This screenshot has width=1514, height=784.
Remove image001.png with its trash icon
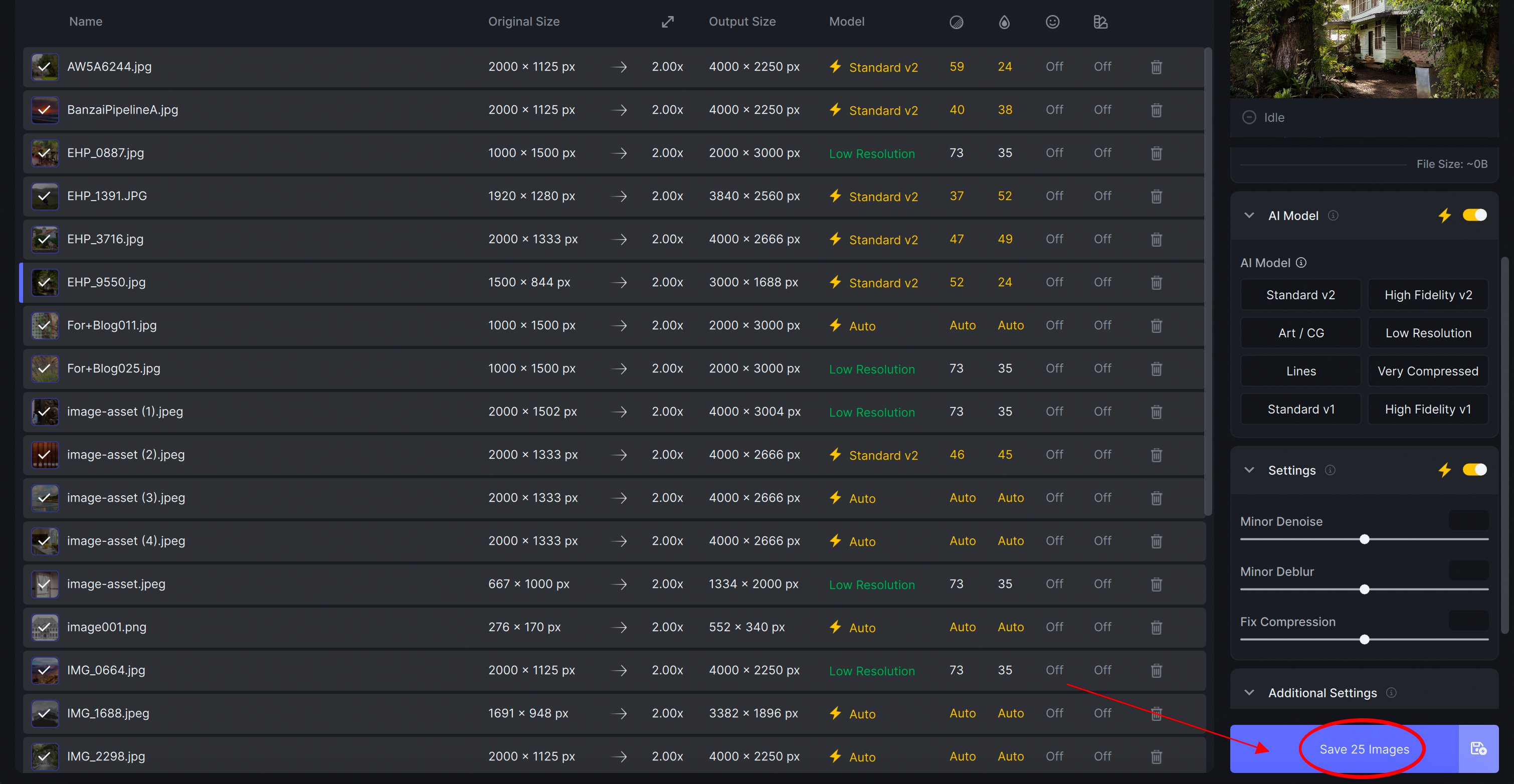click(x=1156, y=628)
